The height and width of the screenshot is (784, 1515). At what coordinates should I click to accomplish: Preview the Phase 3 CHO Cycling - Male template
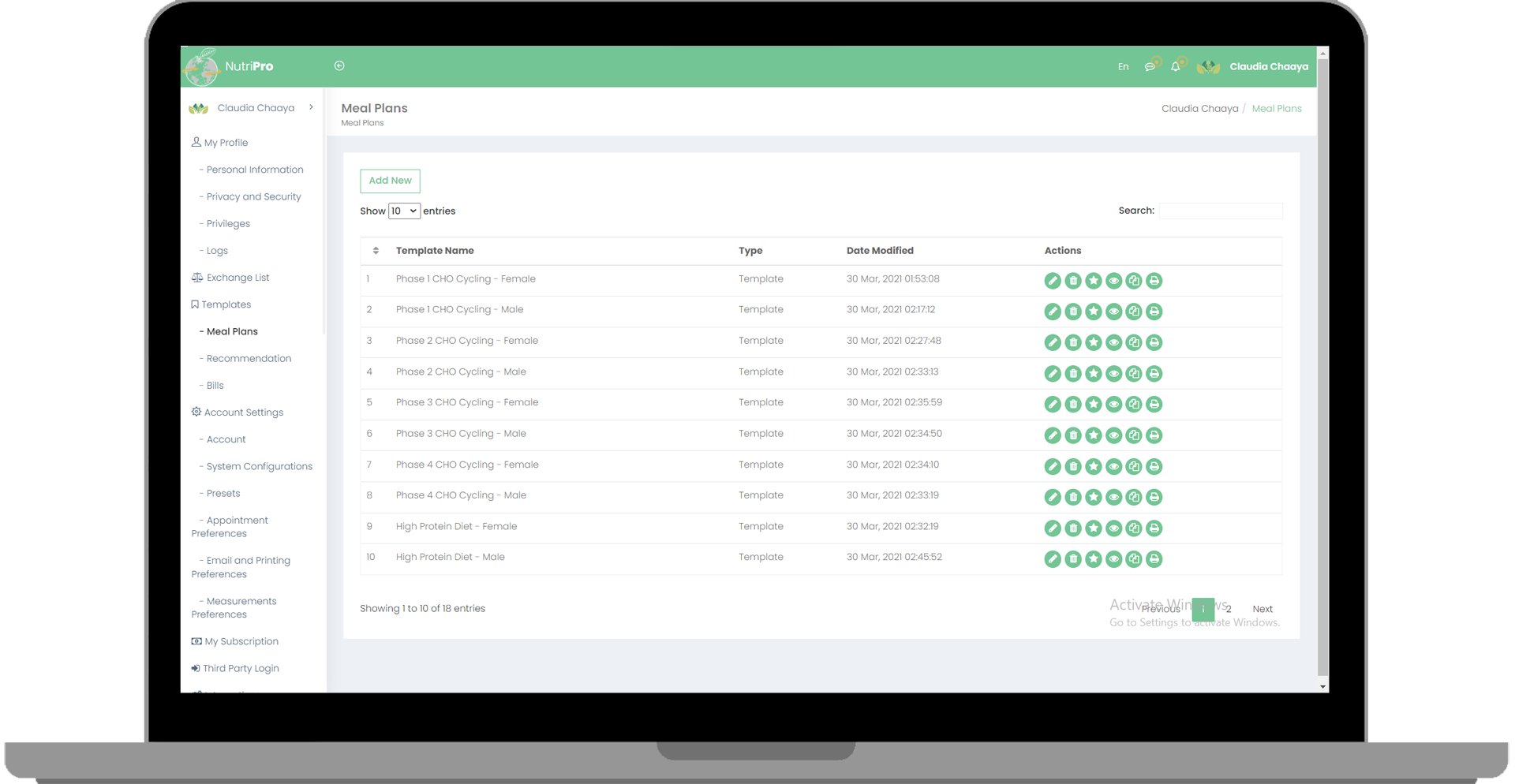[1113, 435]
